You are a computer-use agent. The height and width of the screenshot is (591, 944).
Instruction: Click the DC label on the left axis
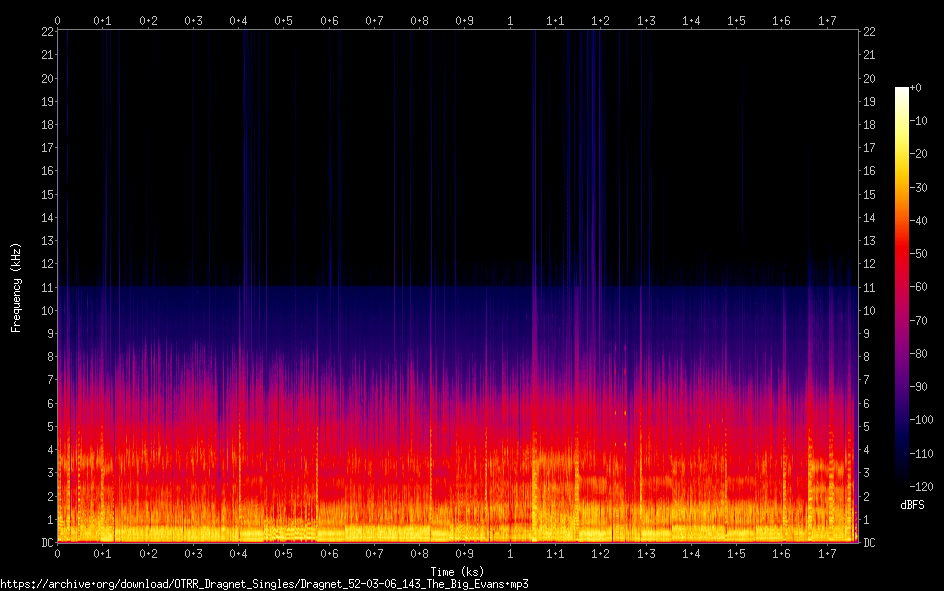click(46, 543)
